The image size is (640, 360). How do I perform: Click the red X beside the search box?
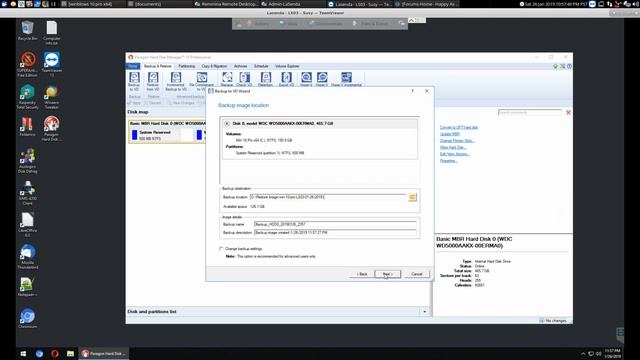(x=568, y=112)
